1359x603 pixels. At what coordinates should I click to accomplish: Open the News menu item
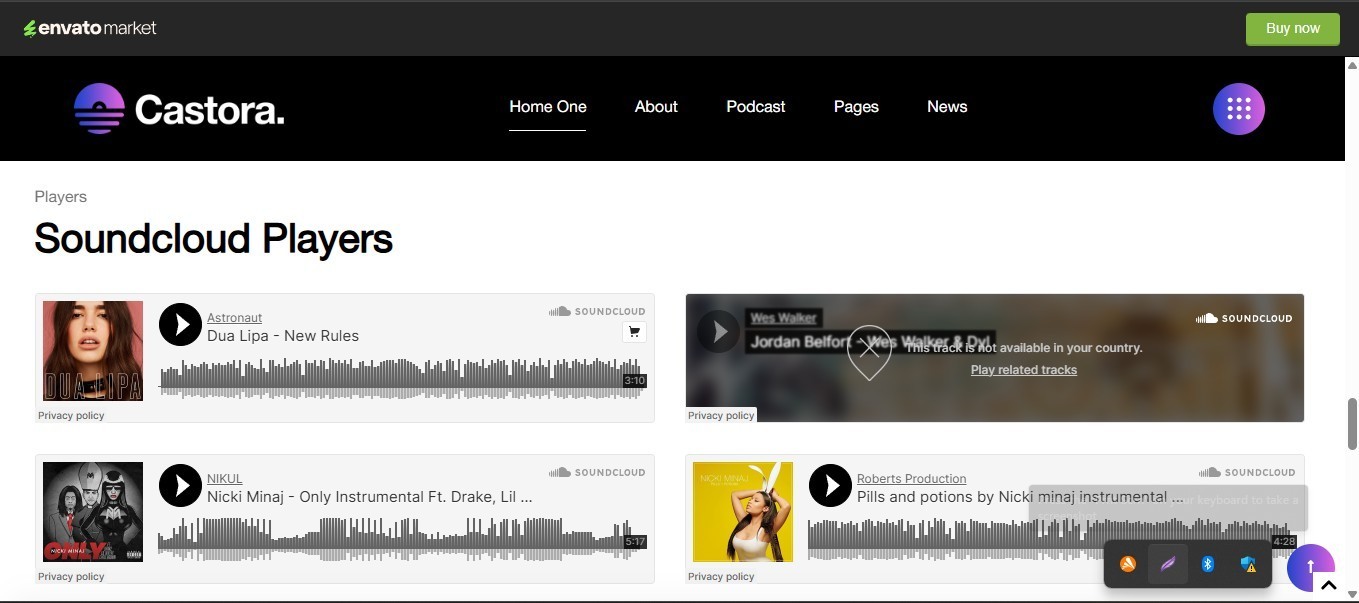click(x=947, y=107)
